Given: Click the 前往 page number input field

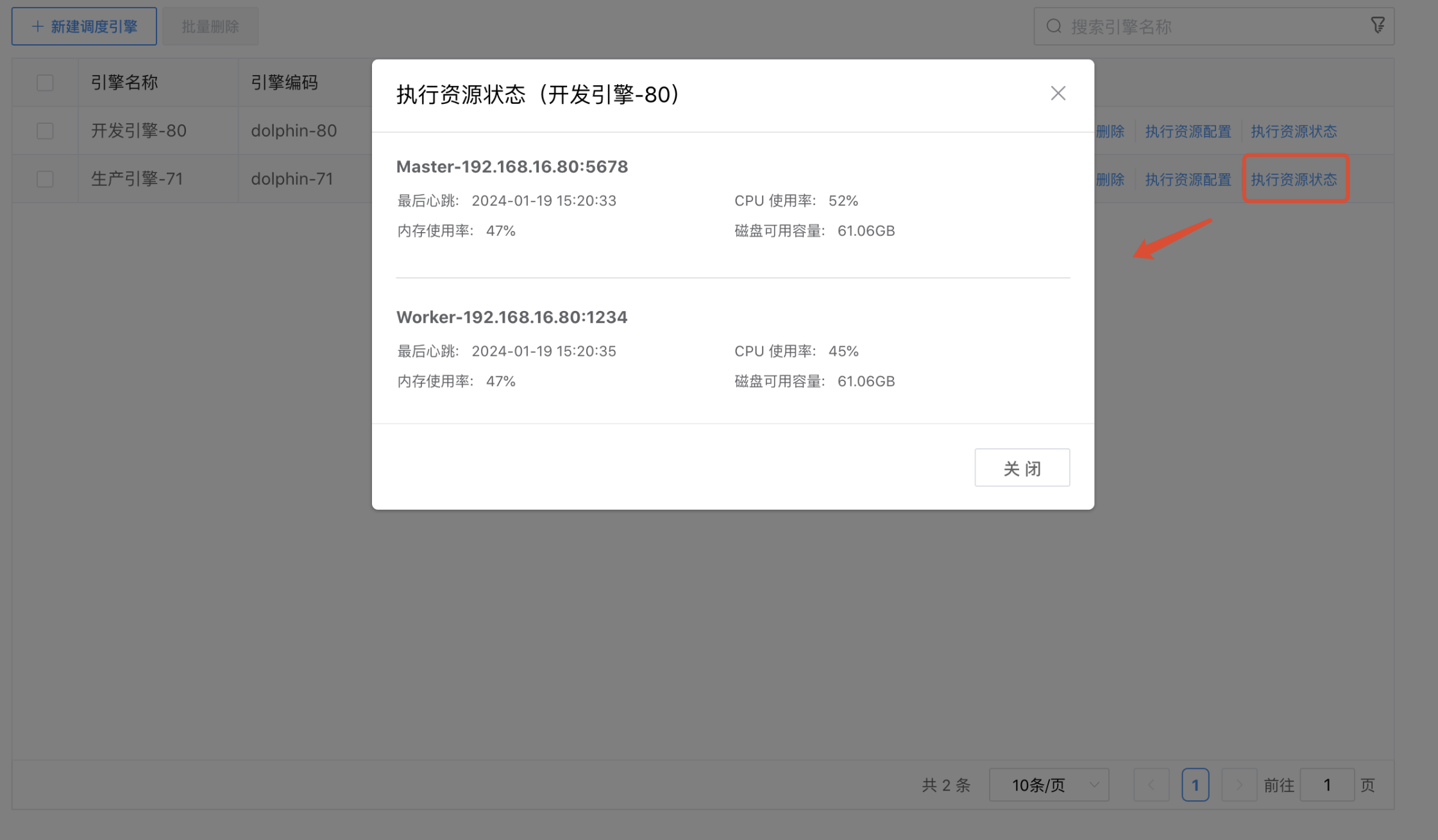Looking at the screenshot, I should [x=1327, y=784].
